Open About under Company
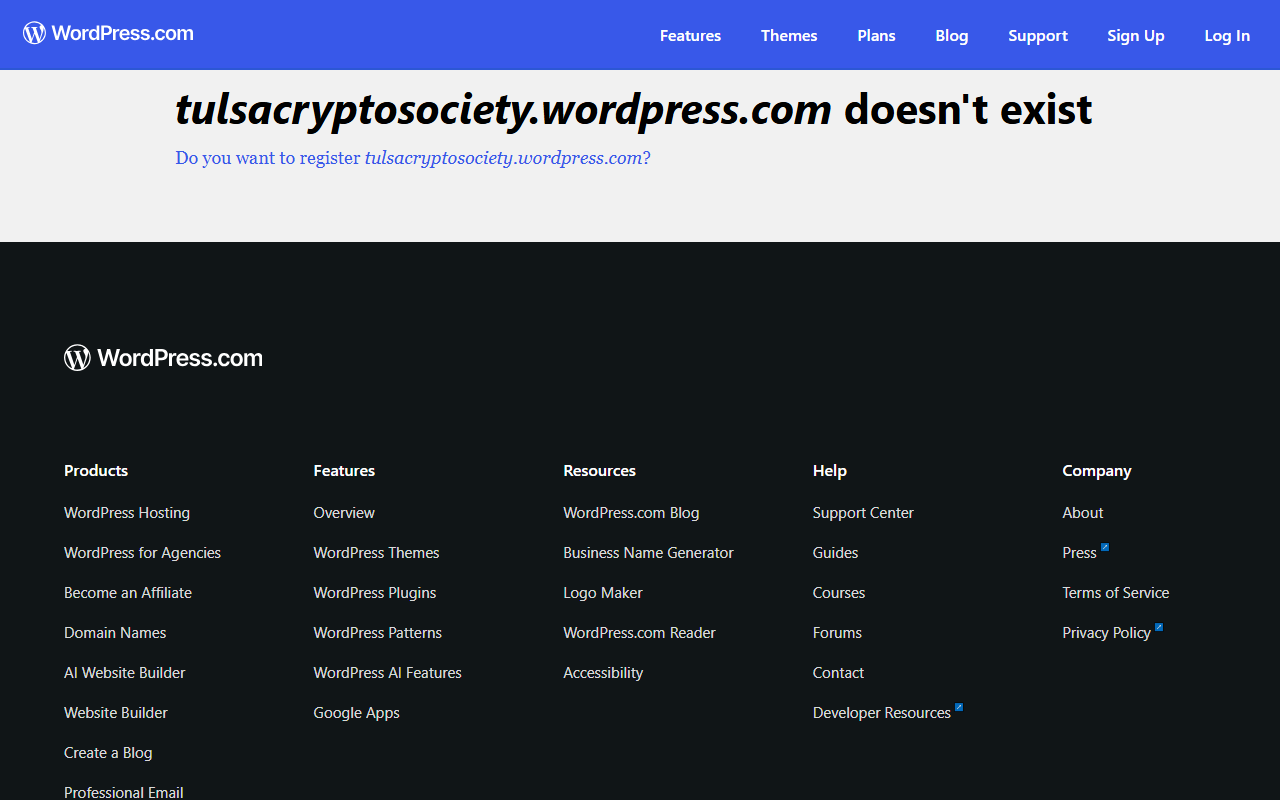 point(1083,513)
